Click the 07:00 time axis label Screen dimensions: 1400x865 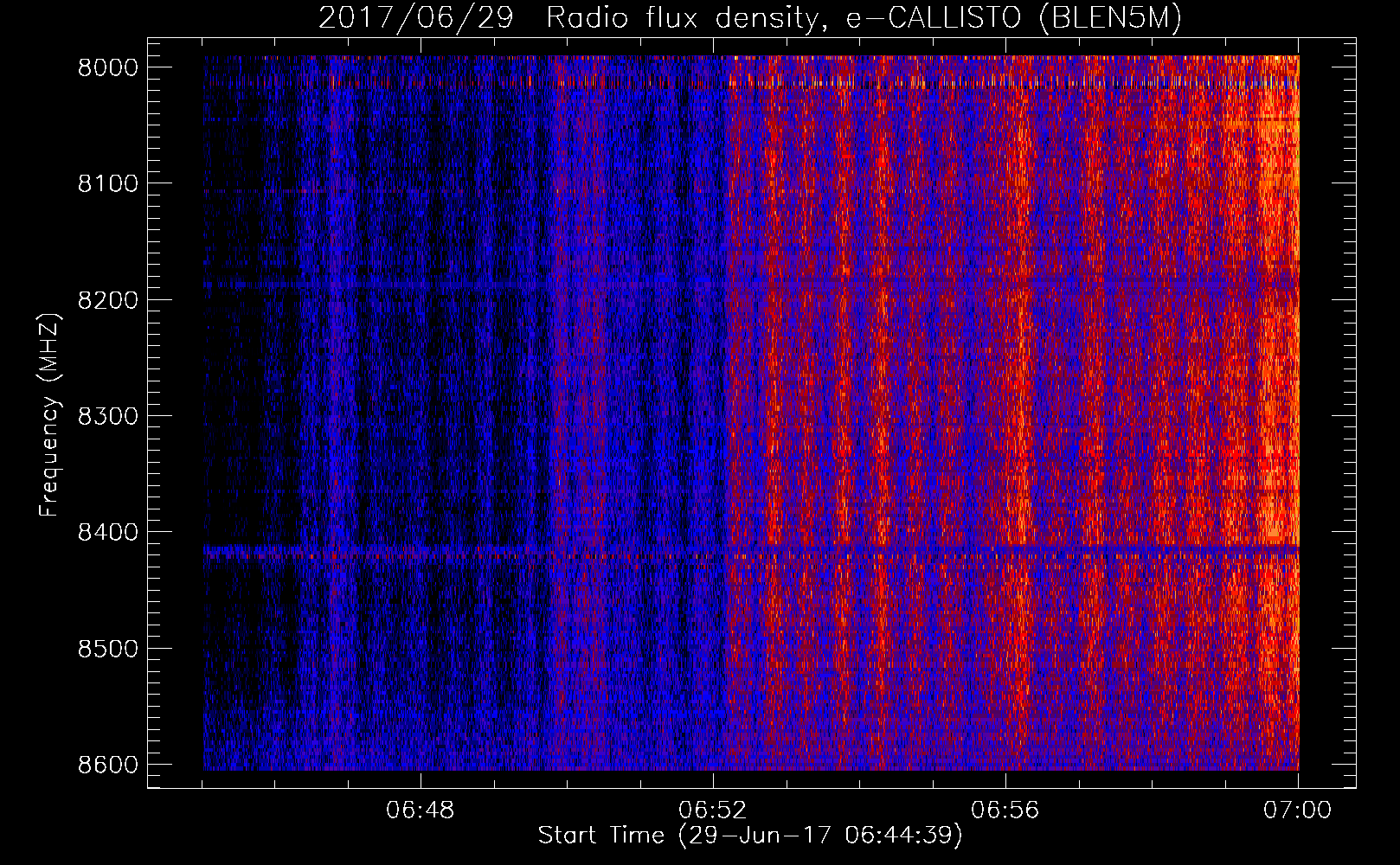[1297, 811]
